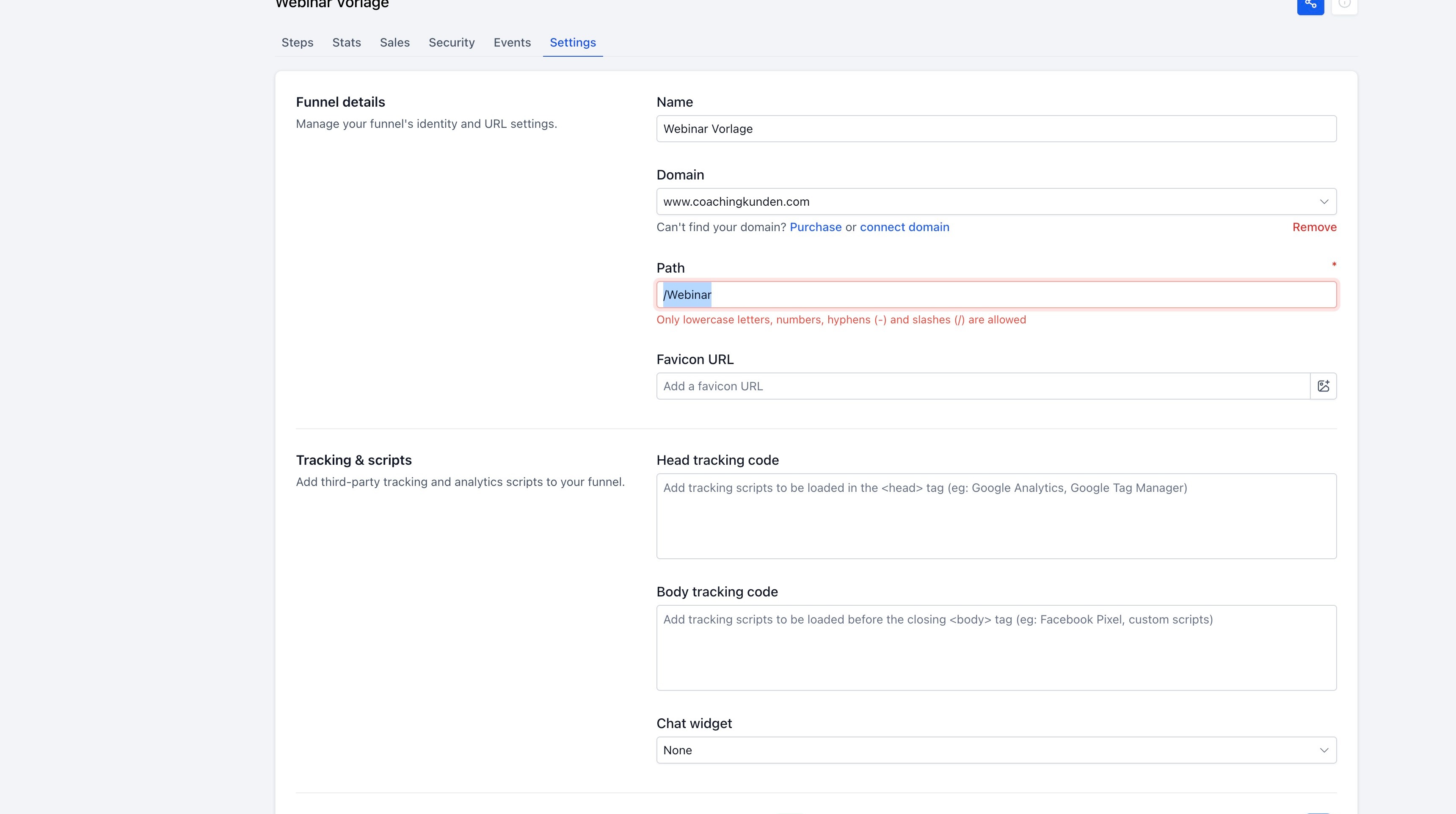Remove the selected domain
Viewport: 1456px width, 814px height.
tap(1314, 227)
